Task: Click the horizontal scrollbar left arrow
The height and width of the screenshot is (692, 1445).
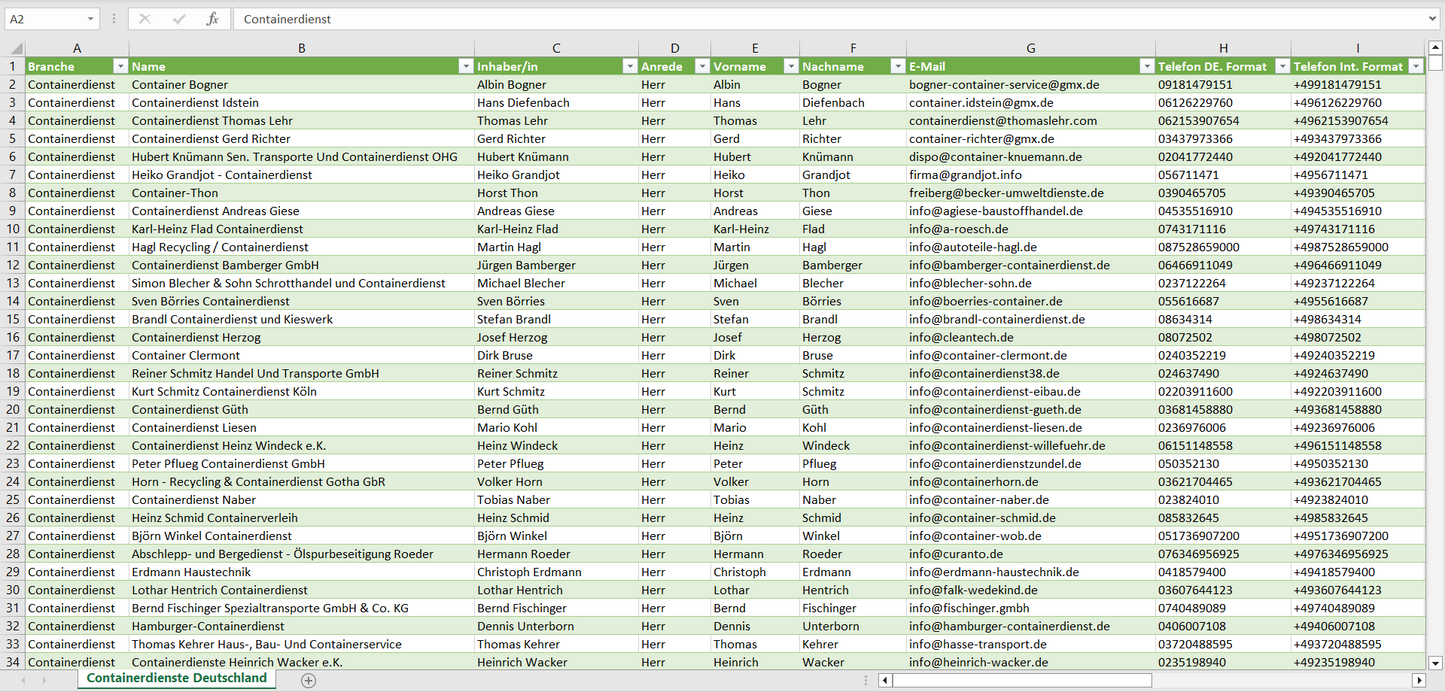Action: pos(885,680)
